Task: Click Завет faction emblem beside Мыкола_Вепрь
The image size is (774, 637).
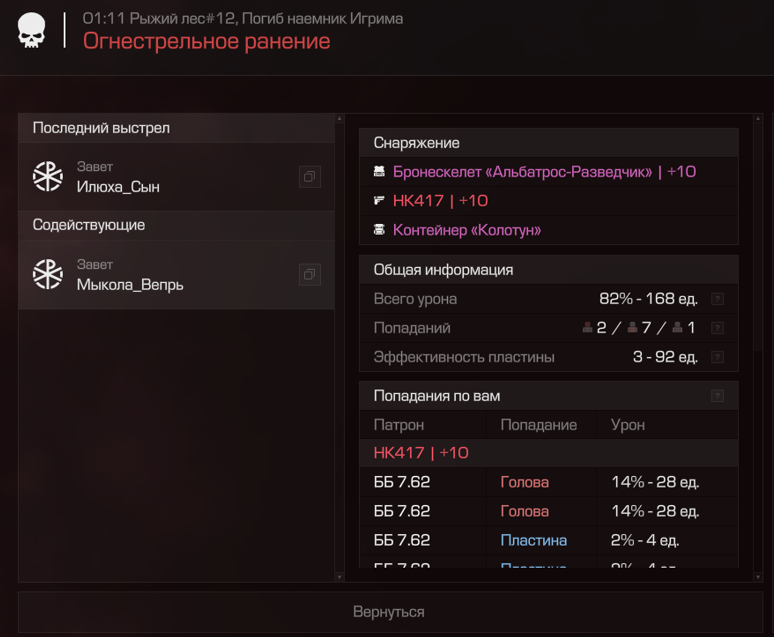Action: 48,274
